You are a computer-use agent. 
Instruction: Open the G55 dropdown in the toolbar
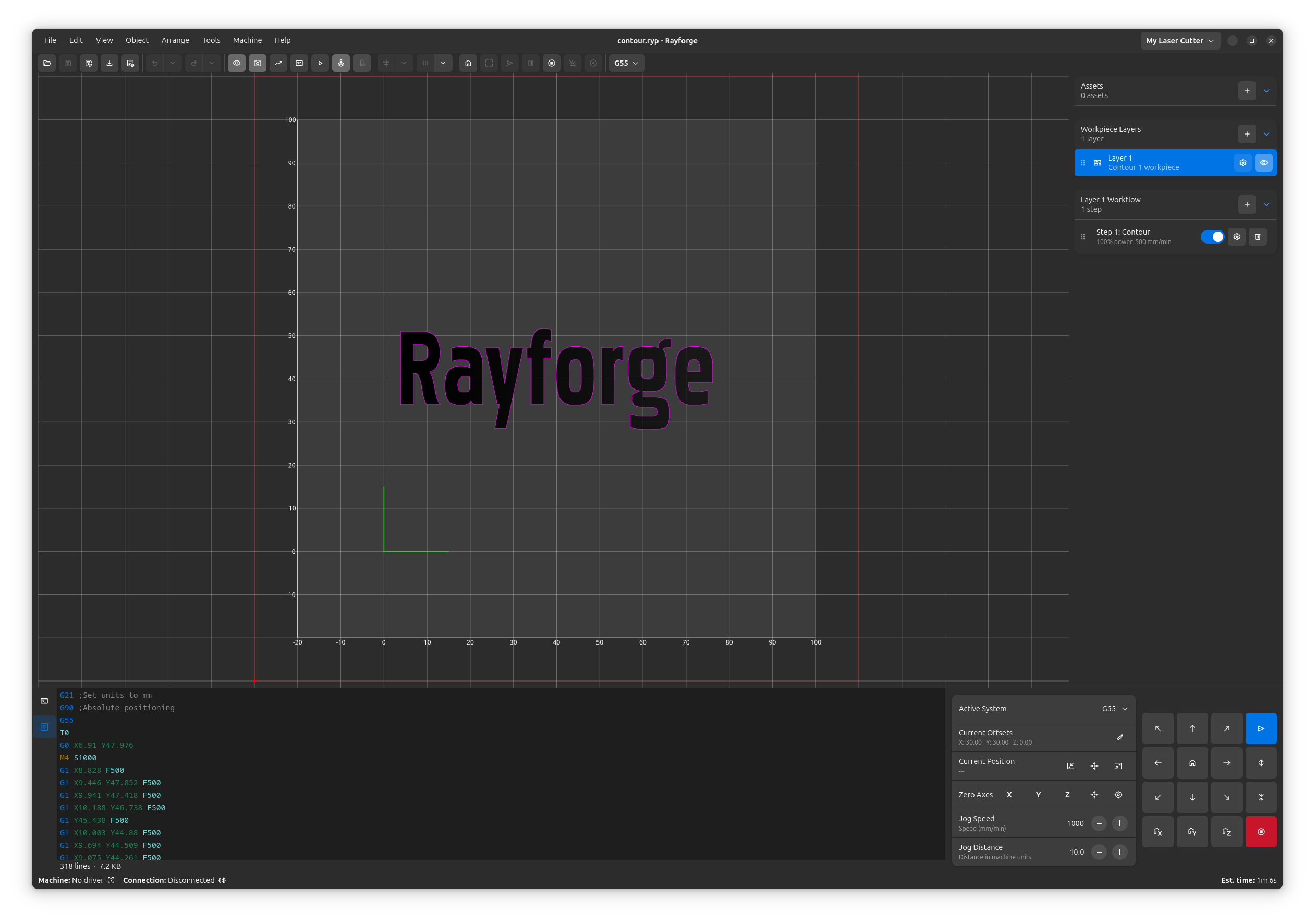[x=626, y=63]
